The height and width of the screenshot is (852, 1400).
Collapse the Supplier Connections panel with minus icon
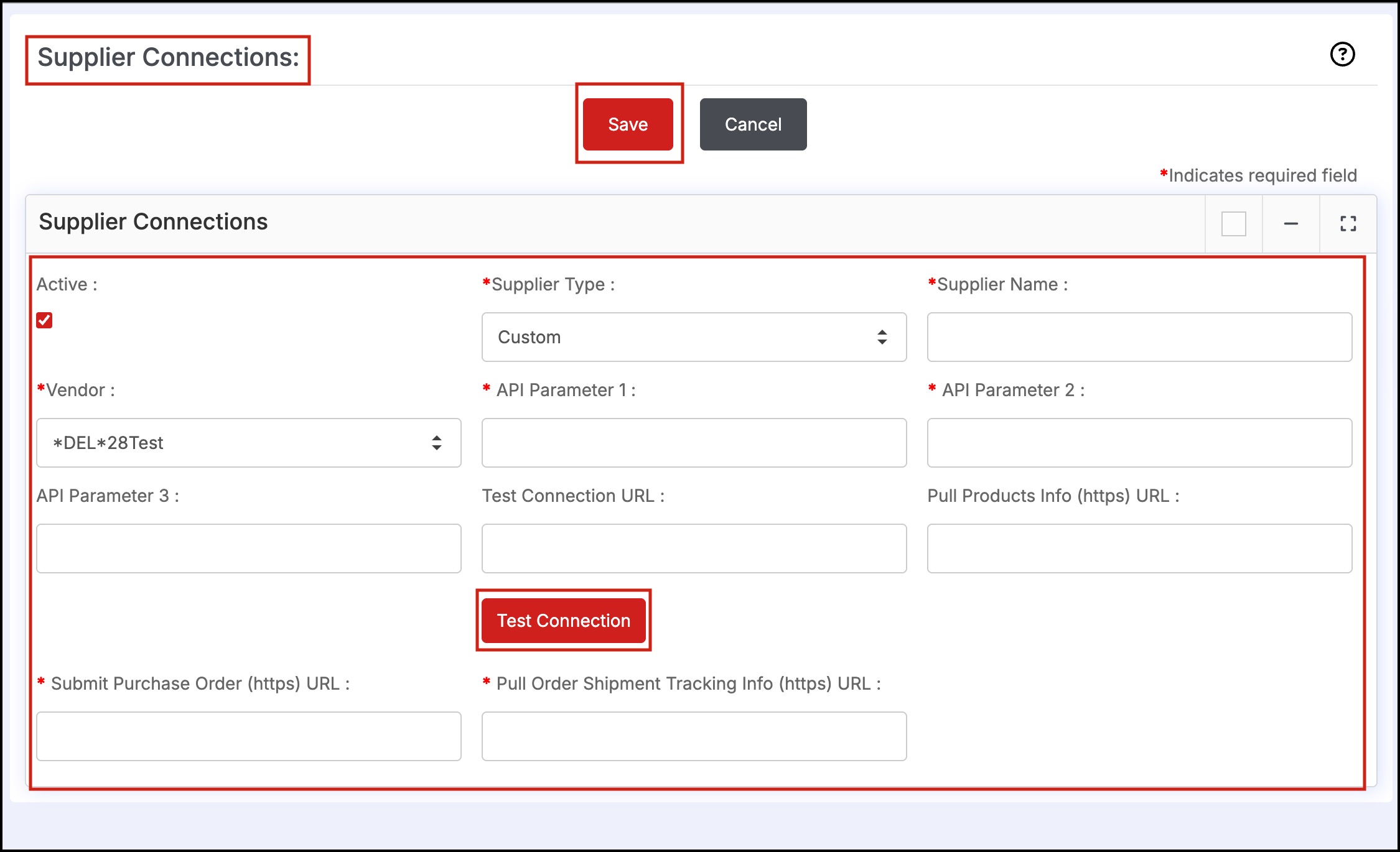pyautogui.click(x=1290, y=223)
